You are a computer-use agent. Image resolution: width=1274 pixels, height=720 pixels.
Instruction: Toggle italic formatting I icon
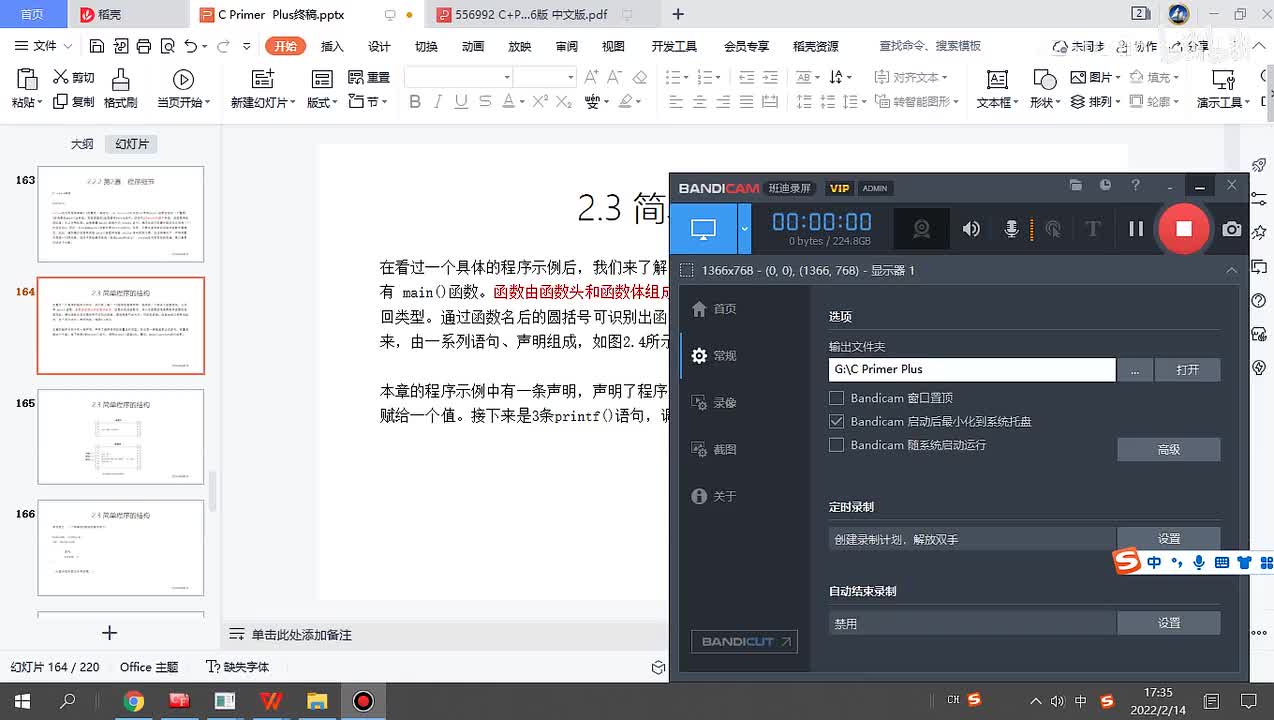tap(437, 101)
